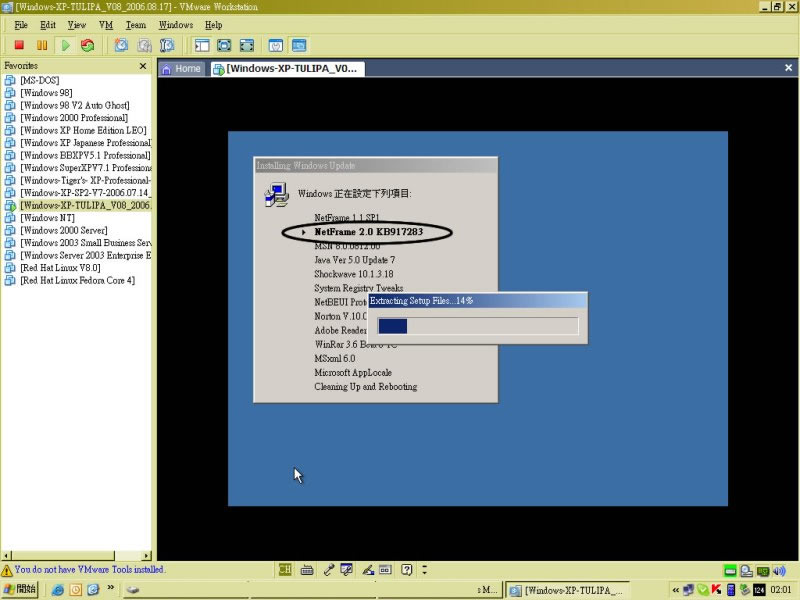Expand the Quick Launch overflow chevron
The height and width of the screenshot is (600, 800).
[110, 588]
